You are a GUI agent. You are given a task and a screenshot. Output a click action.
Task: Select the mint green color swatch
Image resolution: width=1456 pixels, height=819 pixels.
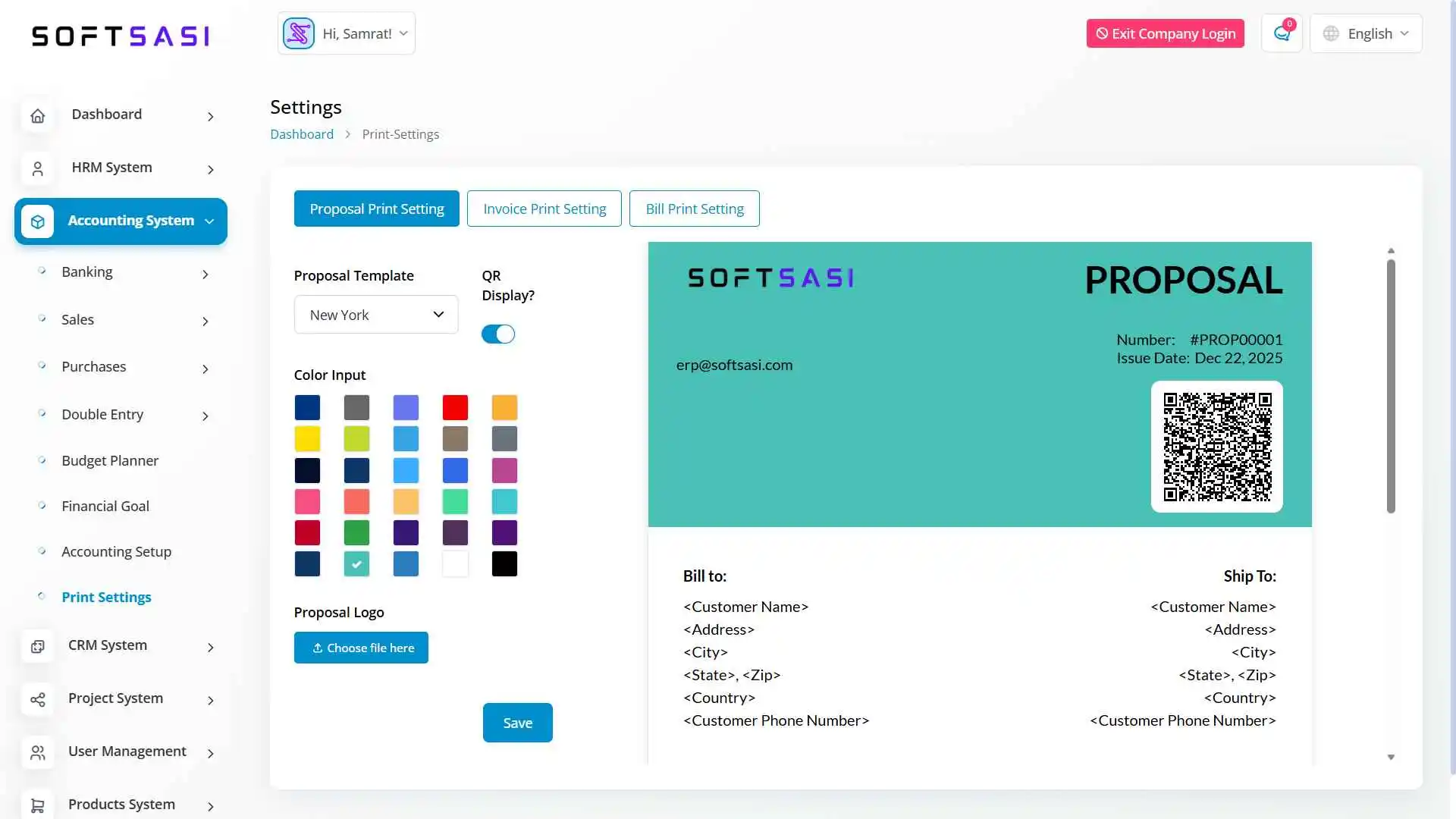point(455,502)
